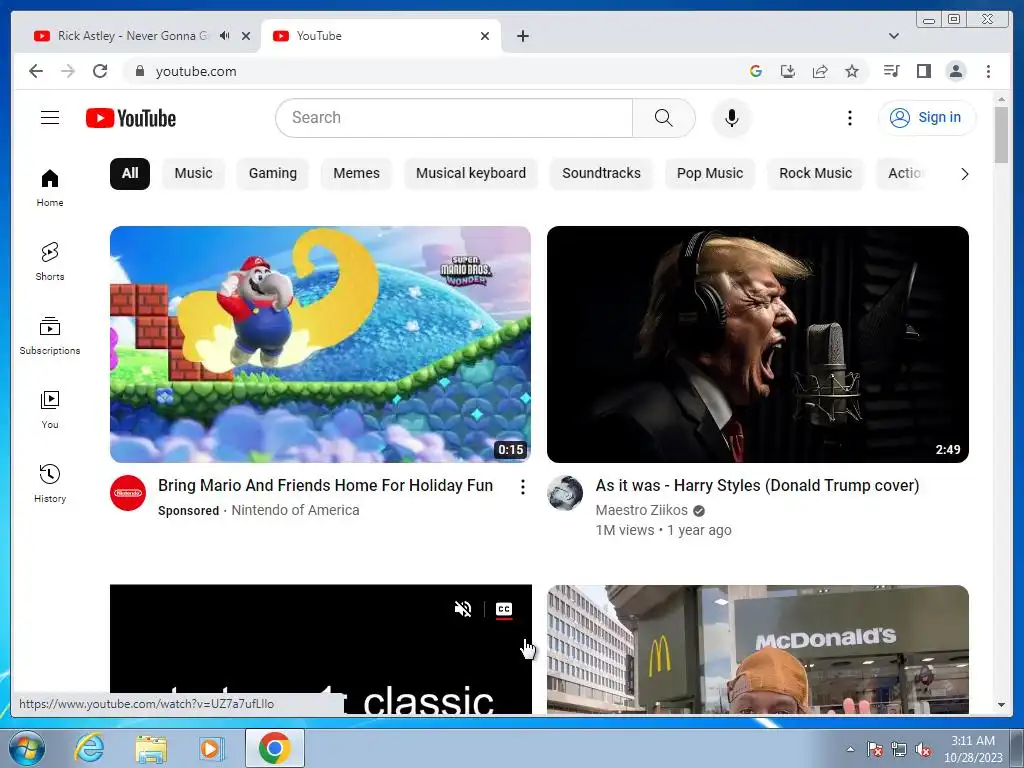Open the You section in sidebar

pos(50,410)
